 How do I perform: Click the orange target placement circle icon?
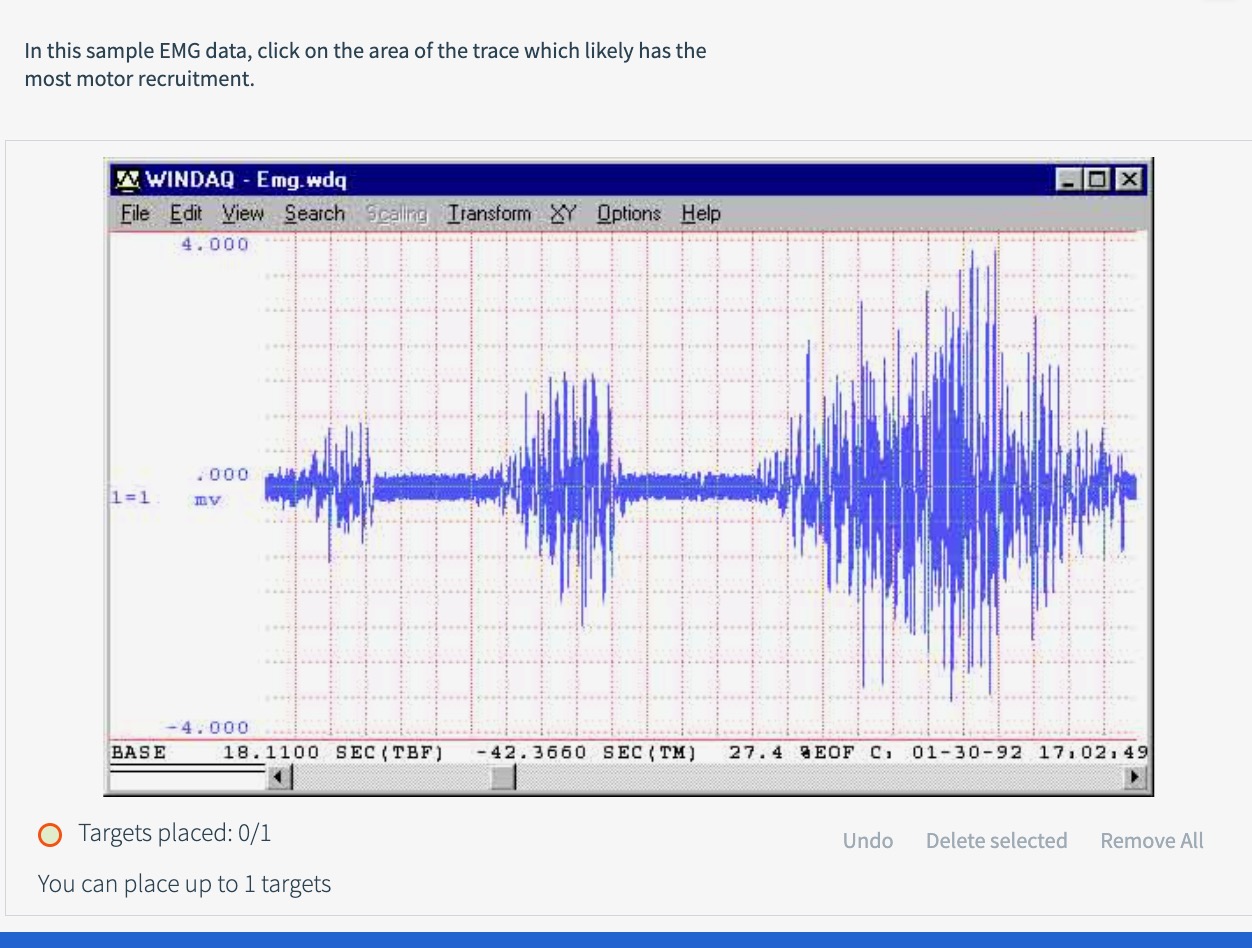click(49, 833)
